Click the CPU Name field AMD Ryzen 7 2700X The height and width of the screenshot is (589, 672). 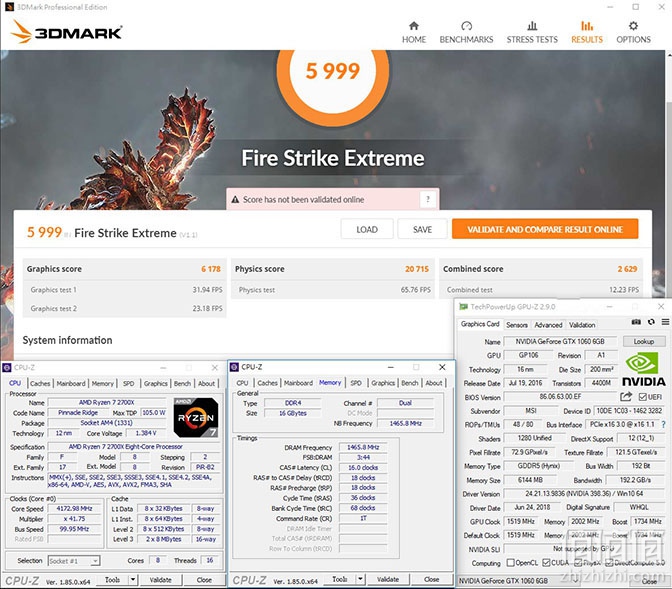(107, 403)
